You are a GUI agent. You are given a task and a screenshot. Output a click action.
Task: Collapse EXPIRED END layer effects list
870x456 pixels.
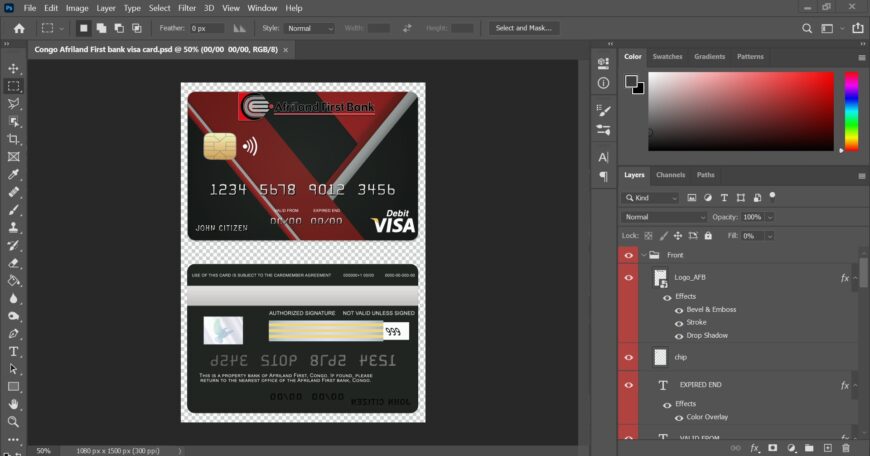[855, 385]
